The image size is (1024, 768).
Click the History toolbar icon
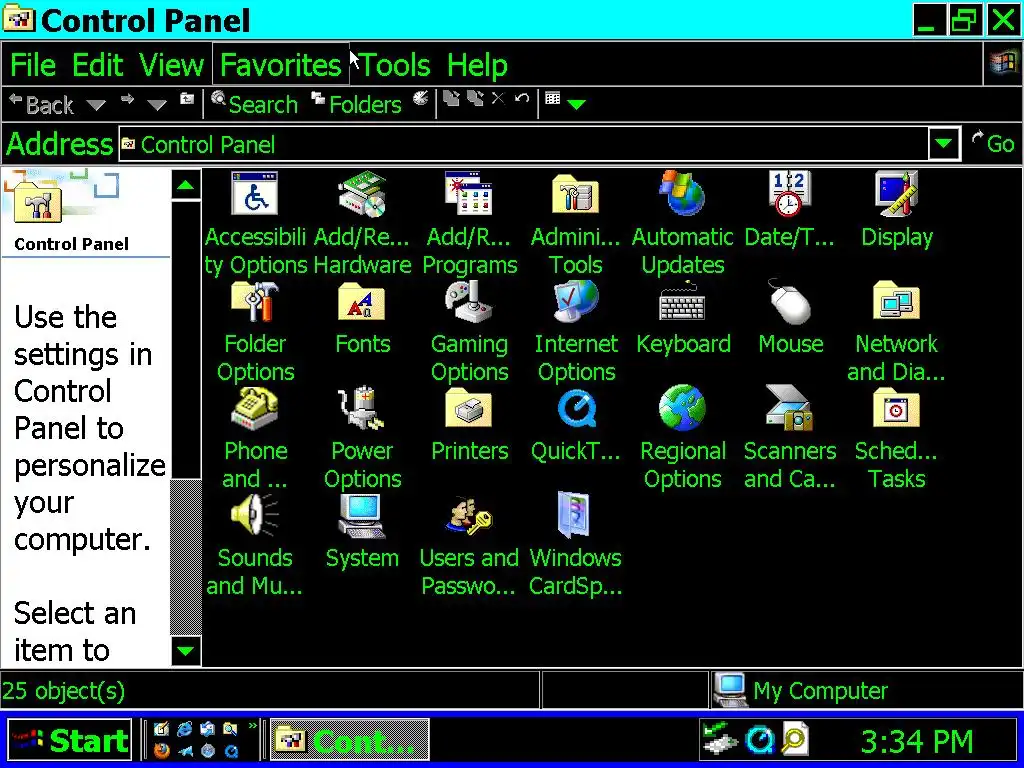point(421,99)
